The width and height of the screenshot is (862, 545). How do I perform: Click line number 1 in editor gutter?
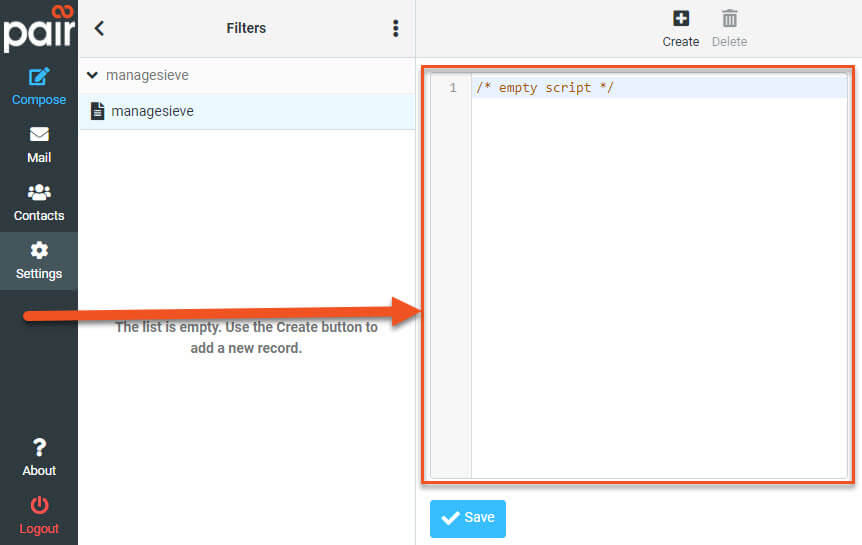[453, 88]
